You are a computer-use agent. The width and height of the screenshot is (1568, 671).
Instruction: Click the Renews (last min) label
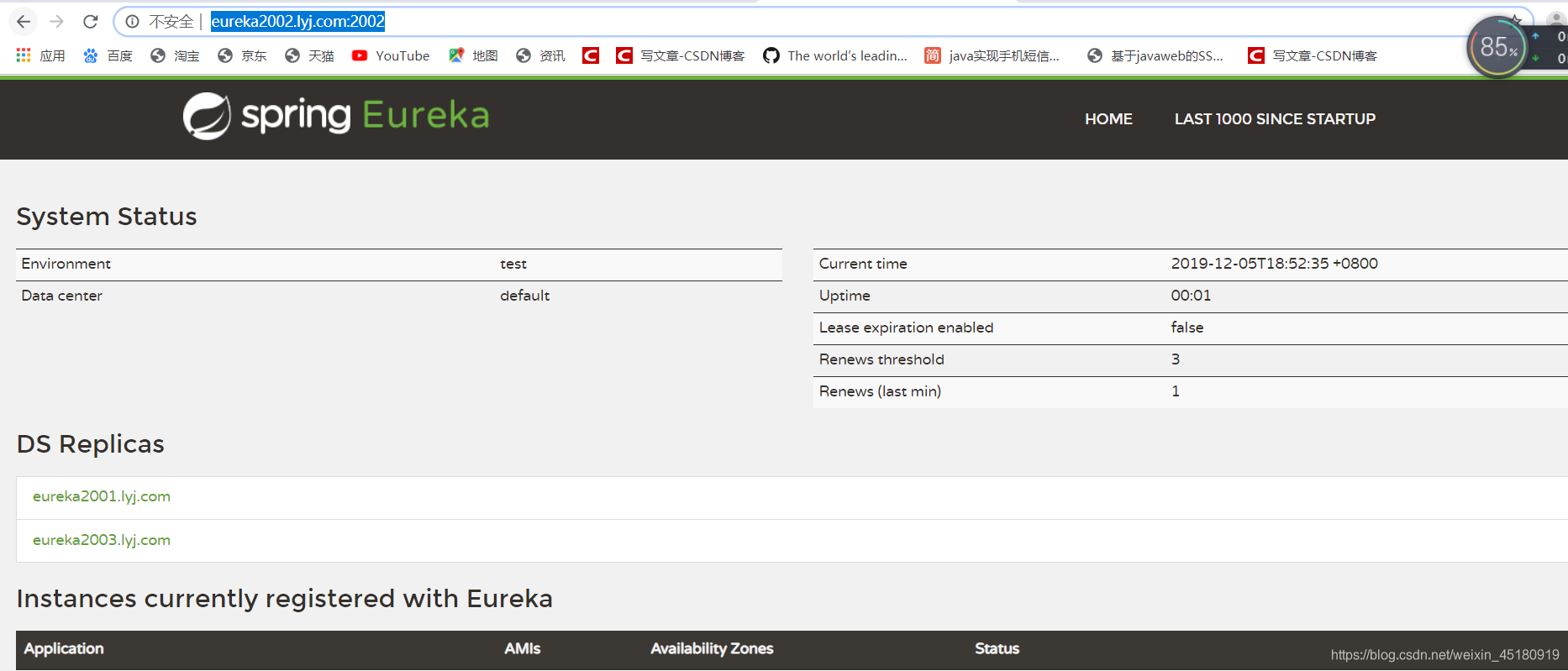tap(880, 391)
